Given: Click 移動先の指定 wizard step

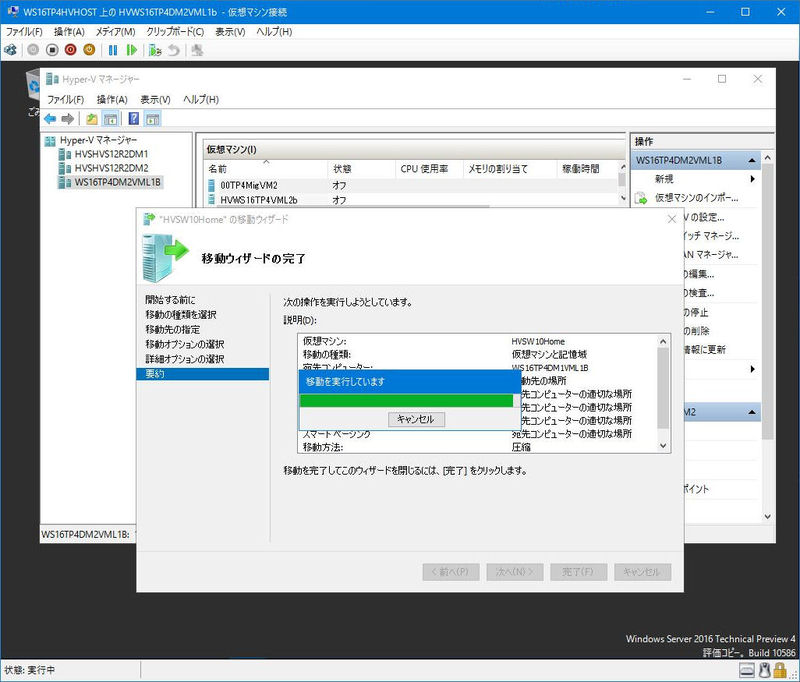Looking at the screenshot, I should 173,330.
